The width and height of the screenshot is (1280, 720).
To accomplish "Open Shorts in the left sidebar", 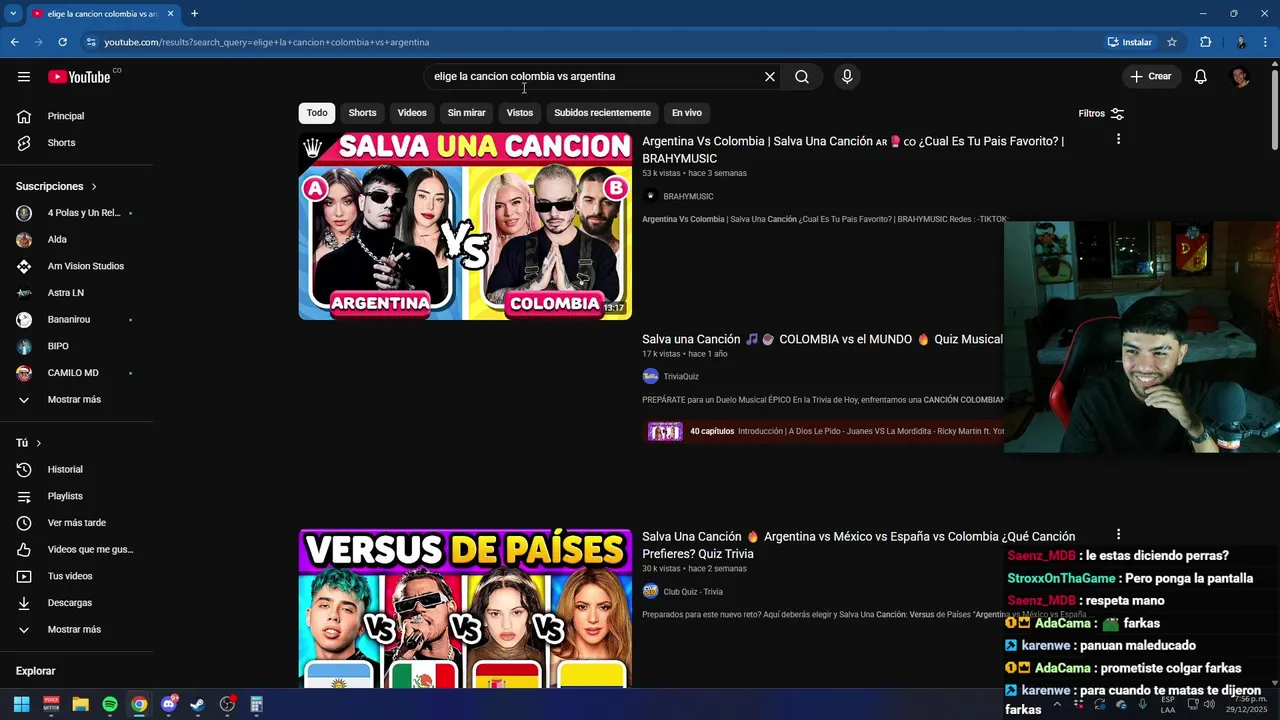I will click(76, 143).
